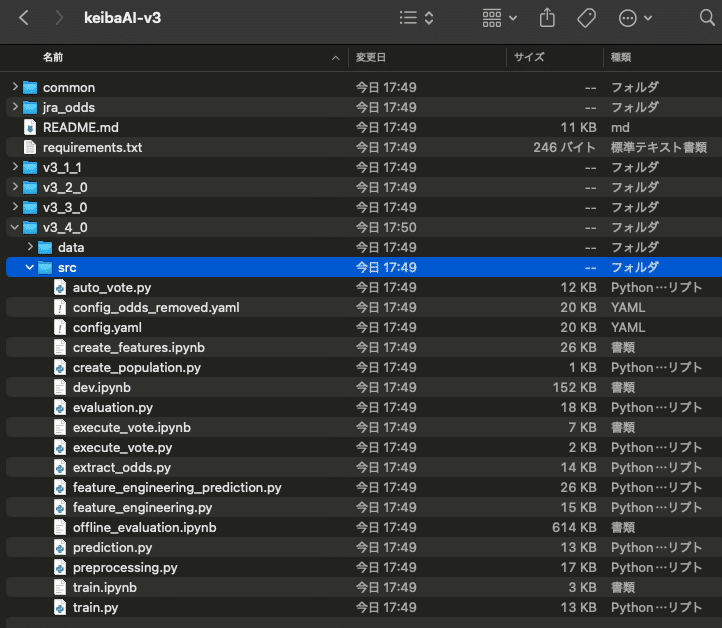Go forward with the right arrow button
This screenshot has width=722, height=628.
[x=59, y=18]
